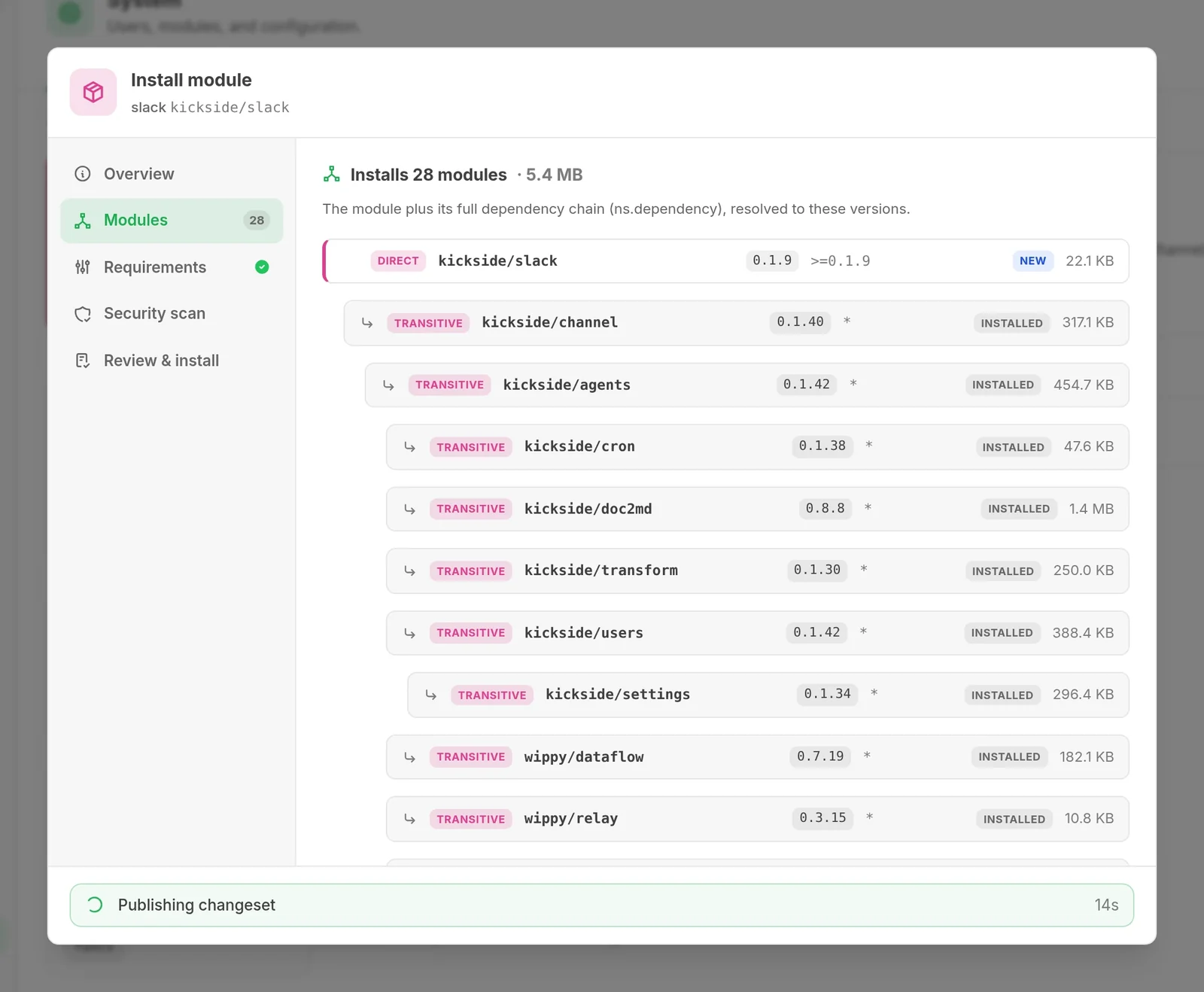
Task: Click the Overview info circle icon
Action: (83, 174)
